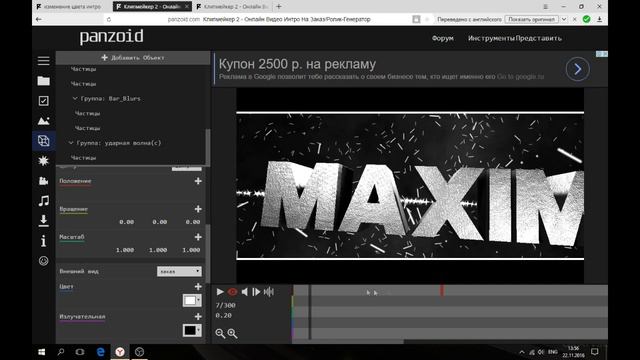Open the Windows Start menu
Image resolution: width=640 pixels, height=360 pixels.
(41, 352)
